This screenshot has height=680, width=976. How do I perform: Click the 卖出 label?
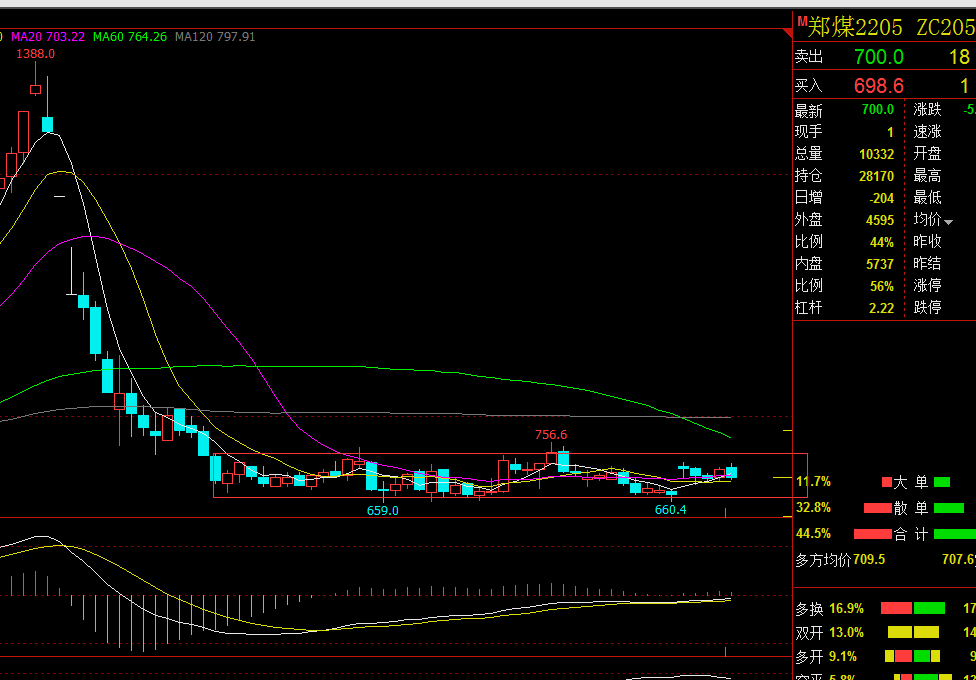pos(809,57)
